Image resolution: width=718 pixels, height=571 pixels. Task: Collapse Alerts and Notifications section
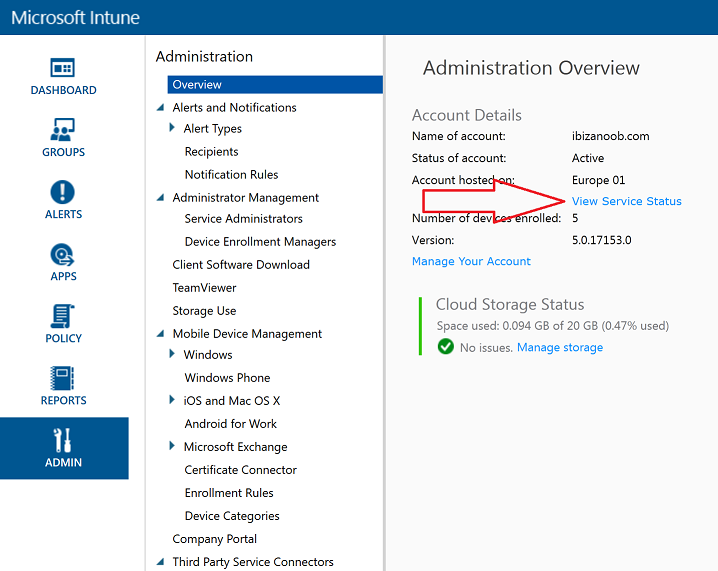coord(160,108)
